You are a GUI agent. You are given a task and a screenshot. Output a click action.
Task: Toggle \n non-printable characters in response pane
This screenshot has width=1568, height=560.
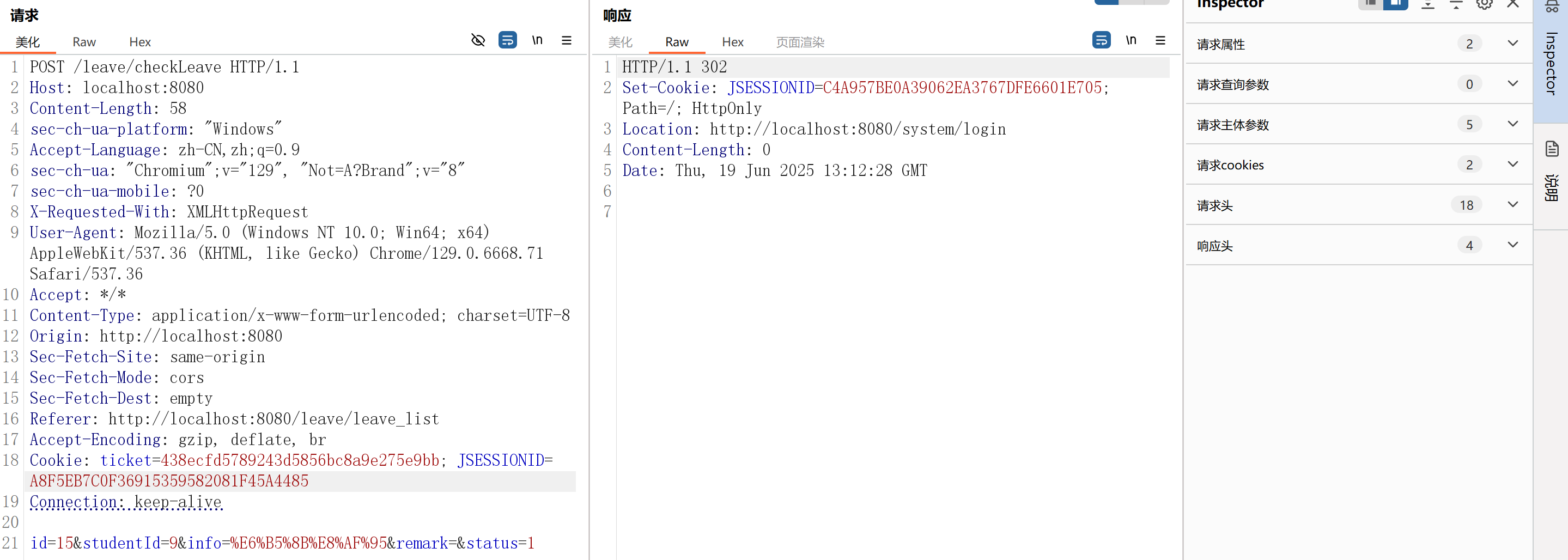point(1131,40)
